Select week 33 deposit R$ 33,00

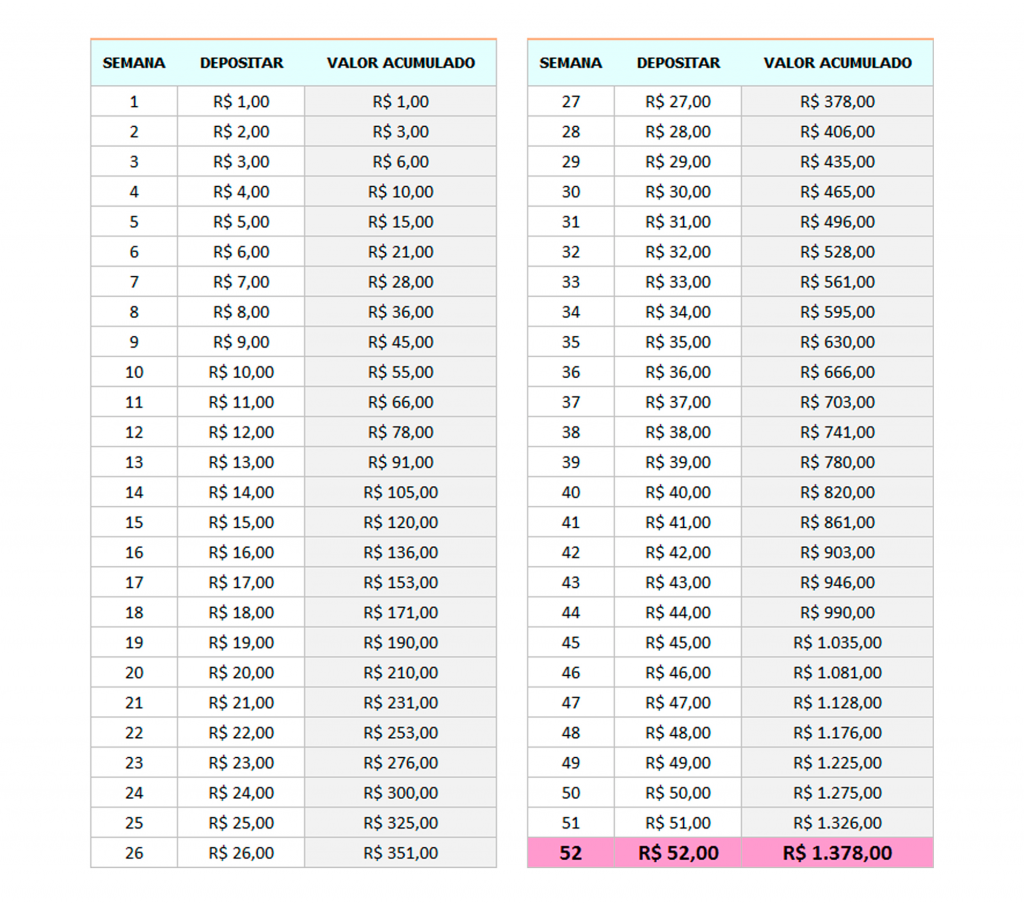[678, 282]
